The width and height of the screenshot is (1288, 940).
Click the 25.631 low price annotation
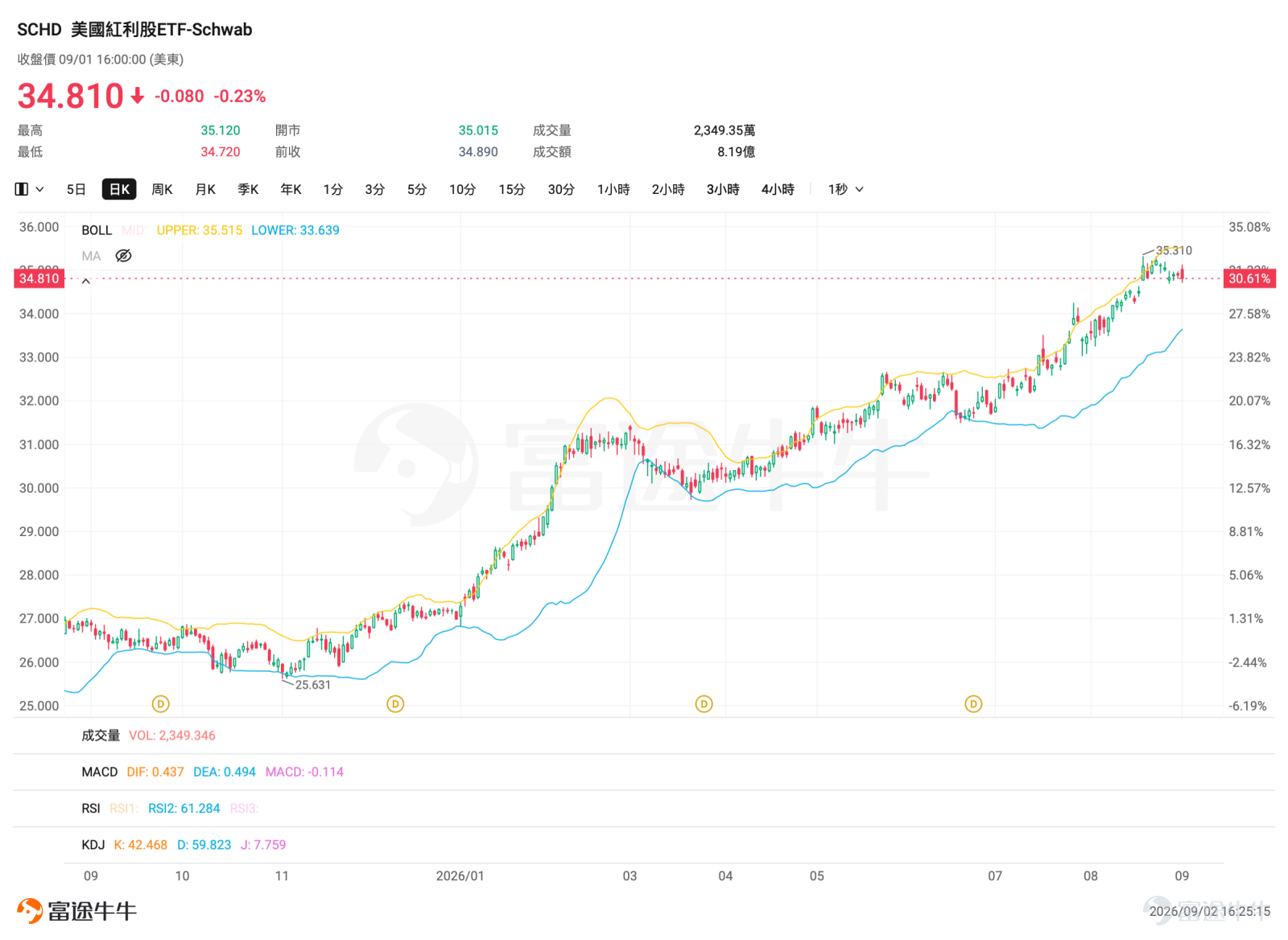[x=313, y=685]
